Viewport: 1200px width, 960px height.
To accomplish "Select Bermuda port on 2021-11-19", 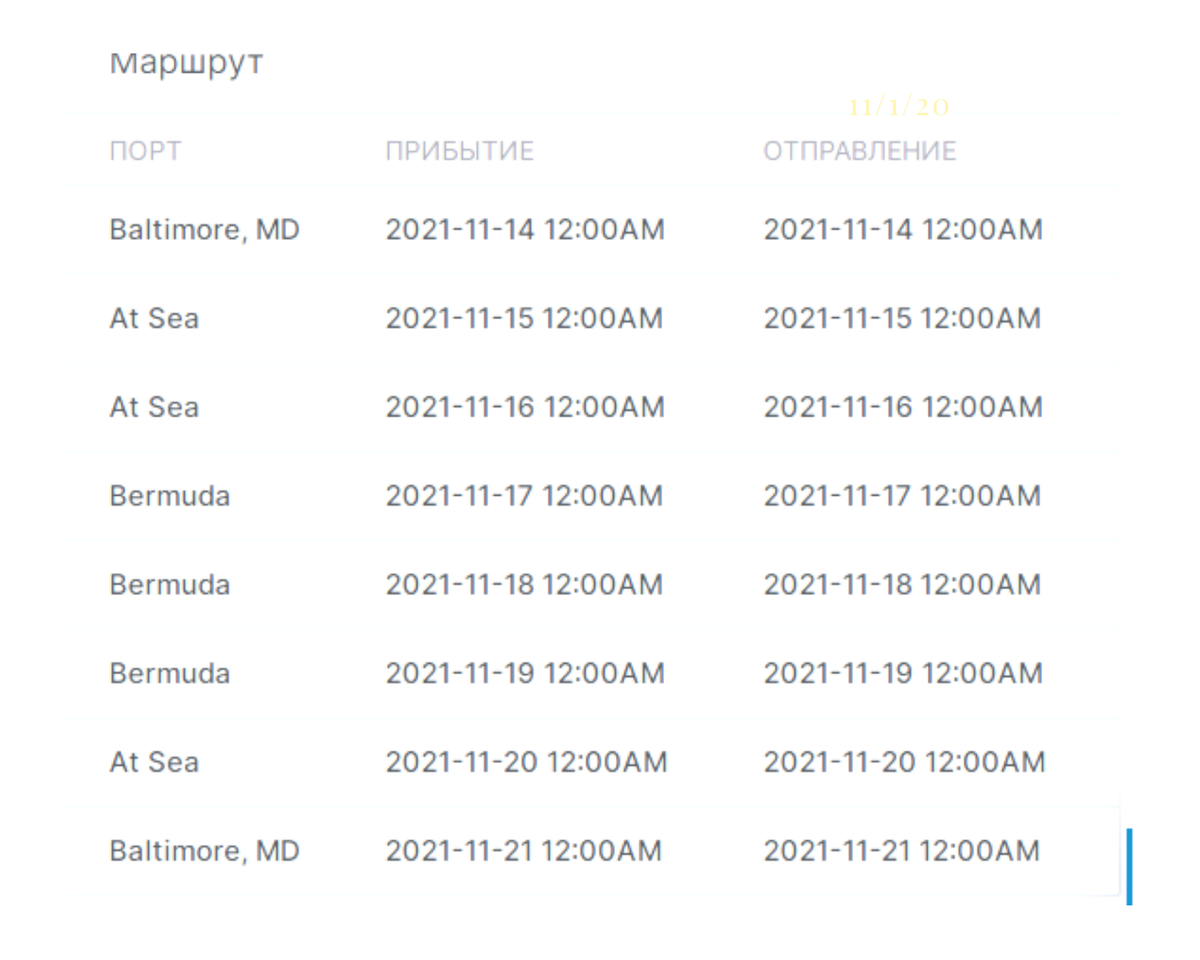I will 169,673.
